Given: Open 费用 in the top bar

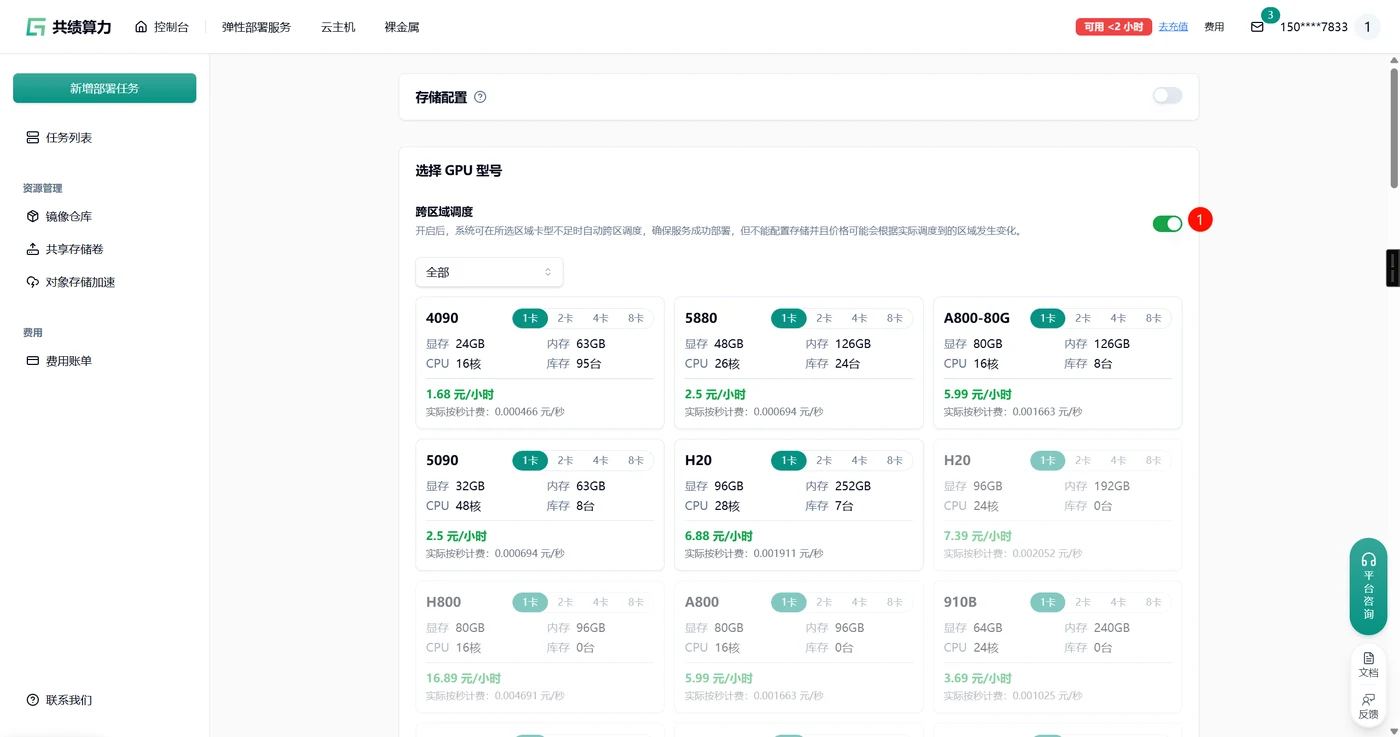Looking at the screenshot, I should click(1214, 27).
